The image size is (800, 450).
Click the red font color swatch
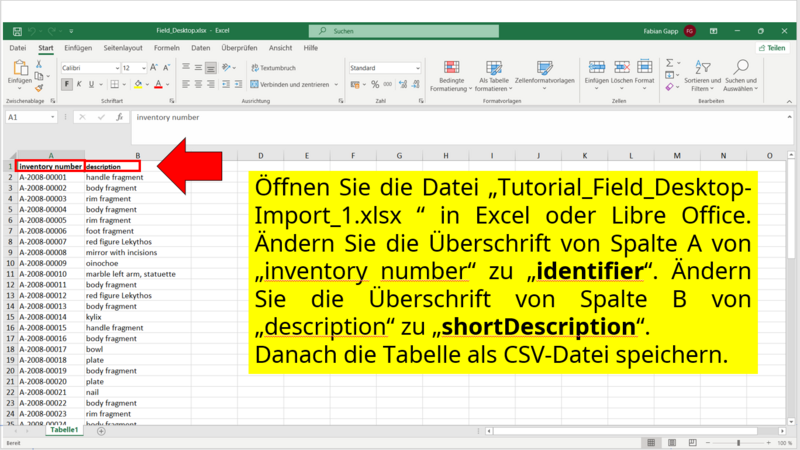(157, 85)
